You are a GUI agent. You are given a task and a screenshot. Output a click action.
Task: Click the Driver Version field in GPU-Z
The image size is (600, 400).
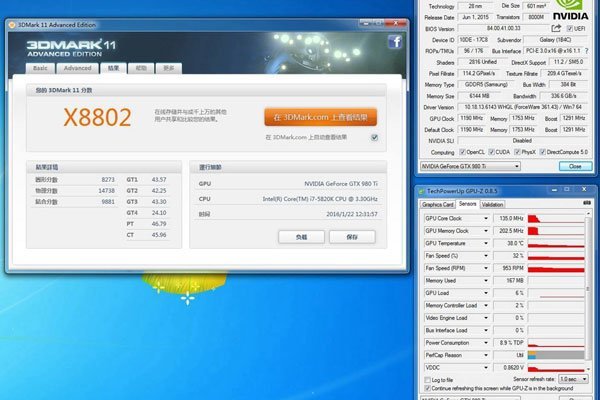[523, 107]
